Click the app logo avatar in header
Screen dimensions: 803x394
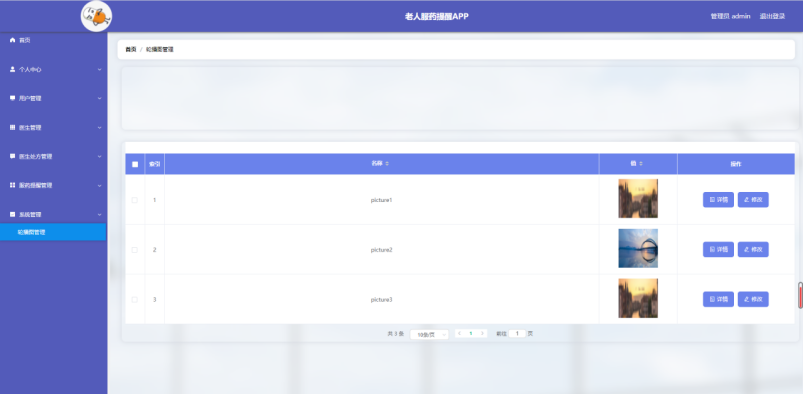coord(96,16)
